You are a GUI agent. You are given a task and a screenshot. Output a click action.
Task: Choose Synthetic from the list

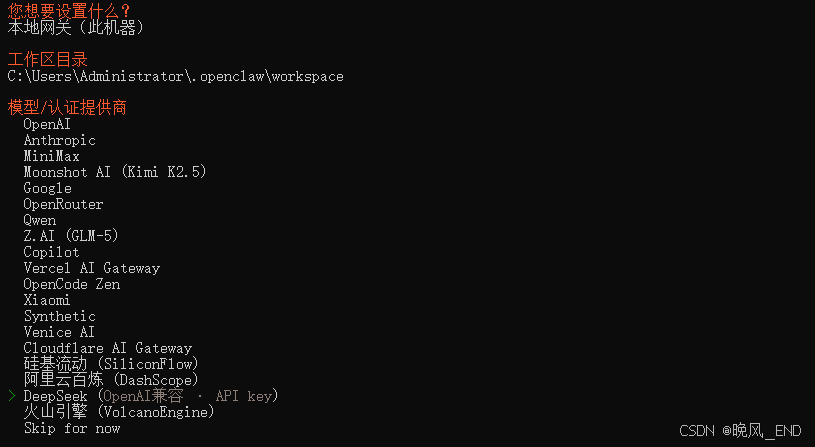pyautogui.click(x=60, y=316)
